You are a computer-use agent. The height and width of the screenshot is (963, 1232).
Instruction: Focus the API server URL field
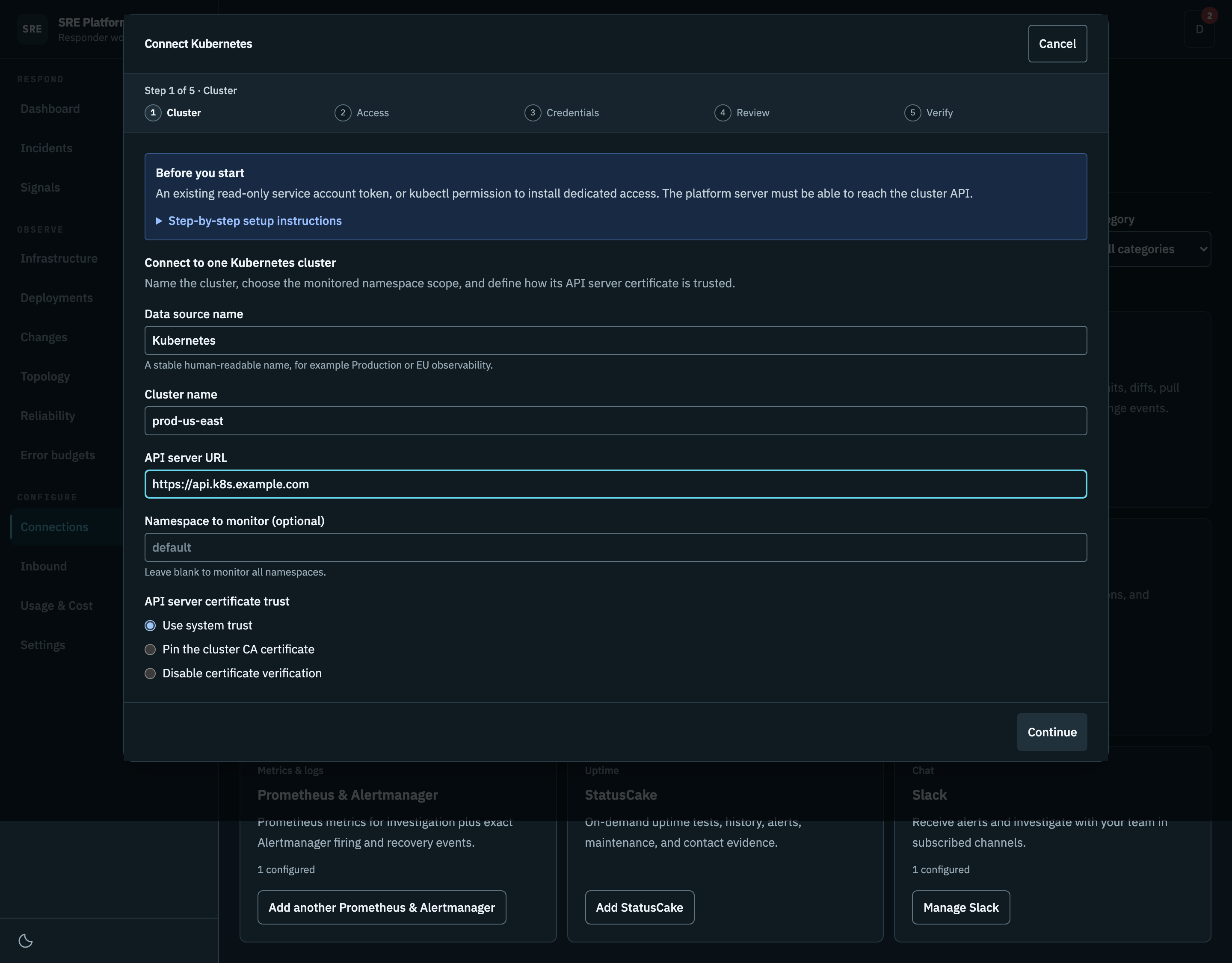tap(616, 484)
